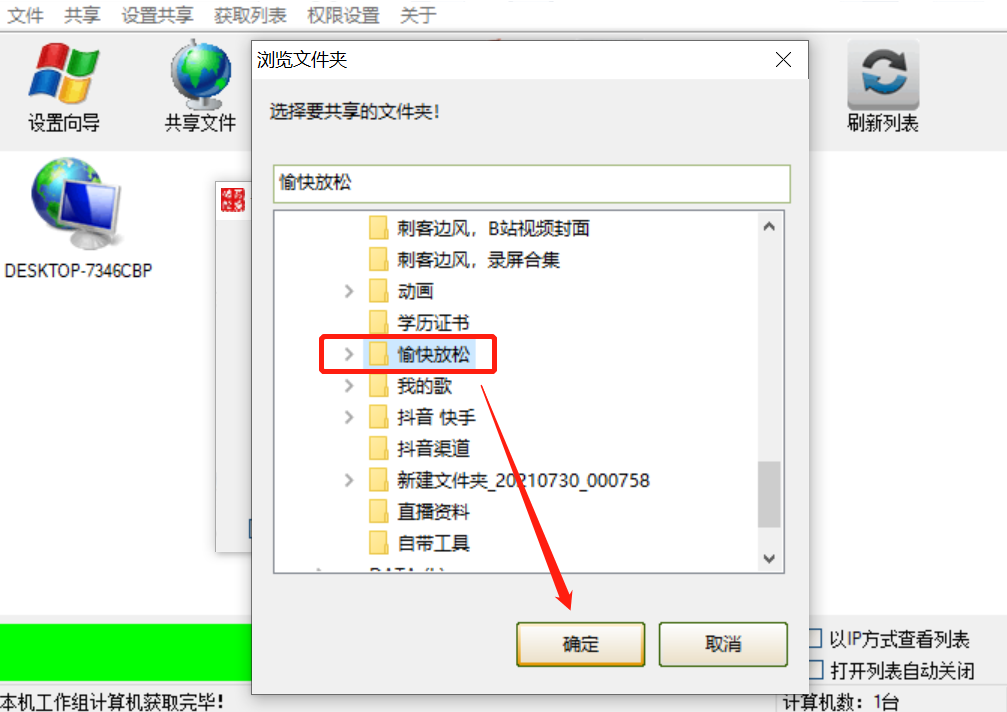Confirm folder selection with 确定
The height and width of the screenshot is (712, 1007).
(581, 644)
